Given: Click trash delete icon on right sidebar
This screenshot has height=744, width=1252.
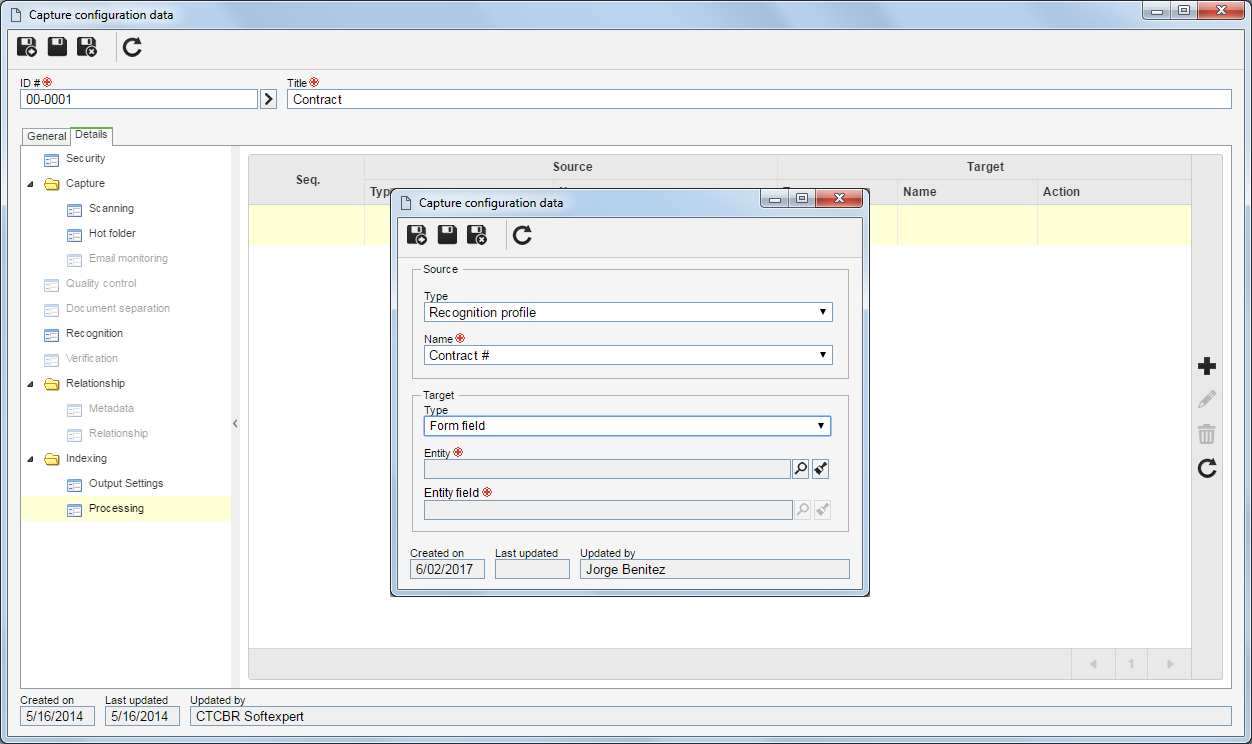Looking at the screenshot, I should point(1207,434).
